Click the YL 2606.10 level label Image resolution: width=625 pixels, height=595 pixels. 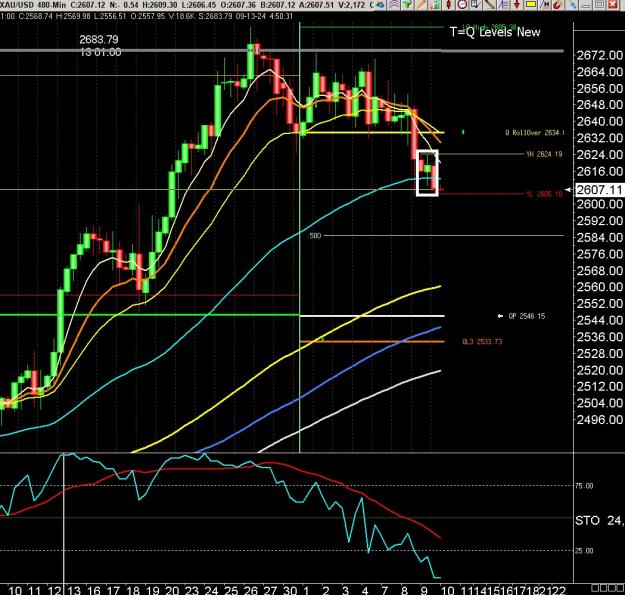544,194
